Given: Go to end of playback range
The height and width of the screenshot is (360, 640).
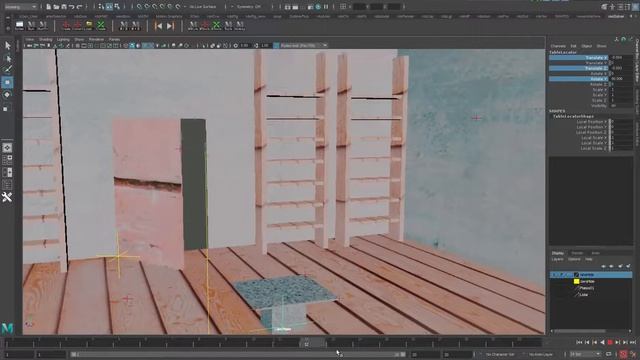Looking at the screenshot, I should coord(633,342).
